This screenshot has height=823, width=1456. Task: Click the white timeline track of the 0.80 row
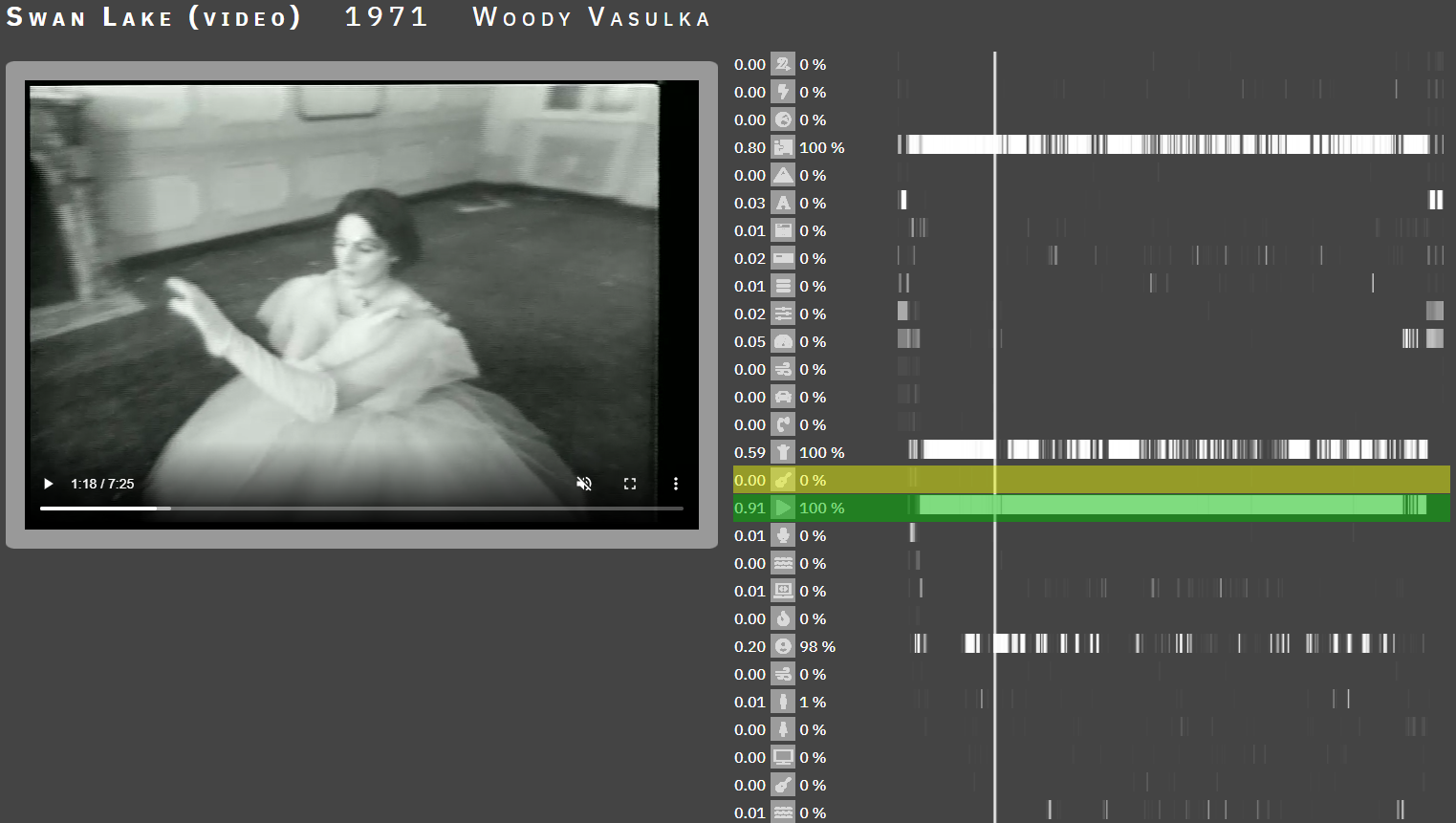click(1171, 145)
